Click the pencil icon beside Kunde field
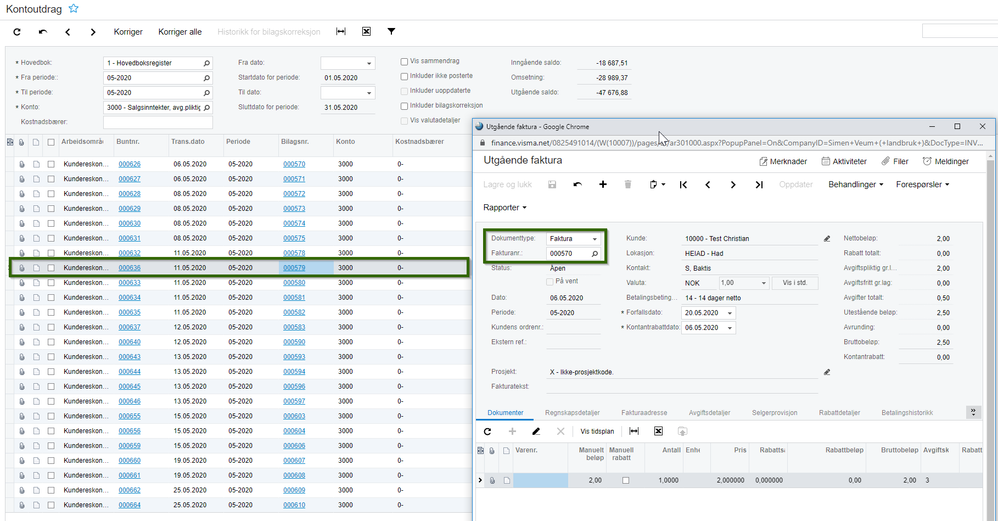The height and width of the screenshot is (521, 998). coord(827,239)
